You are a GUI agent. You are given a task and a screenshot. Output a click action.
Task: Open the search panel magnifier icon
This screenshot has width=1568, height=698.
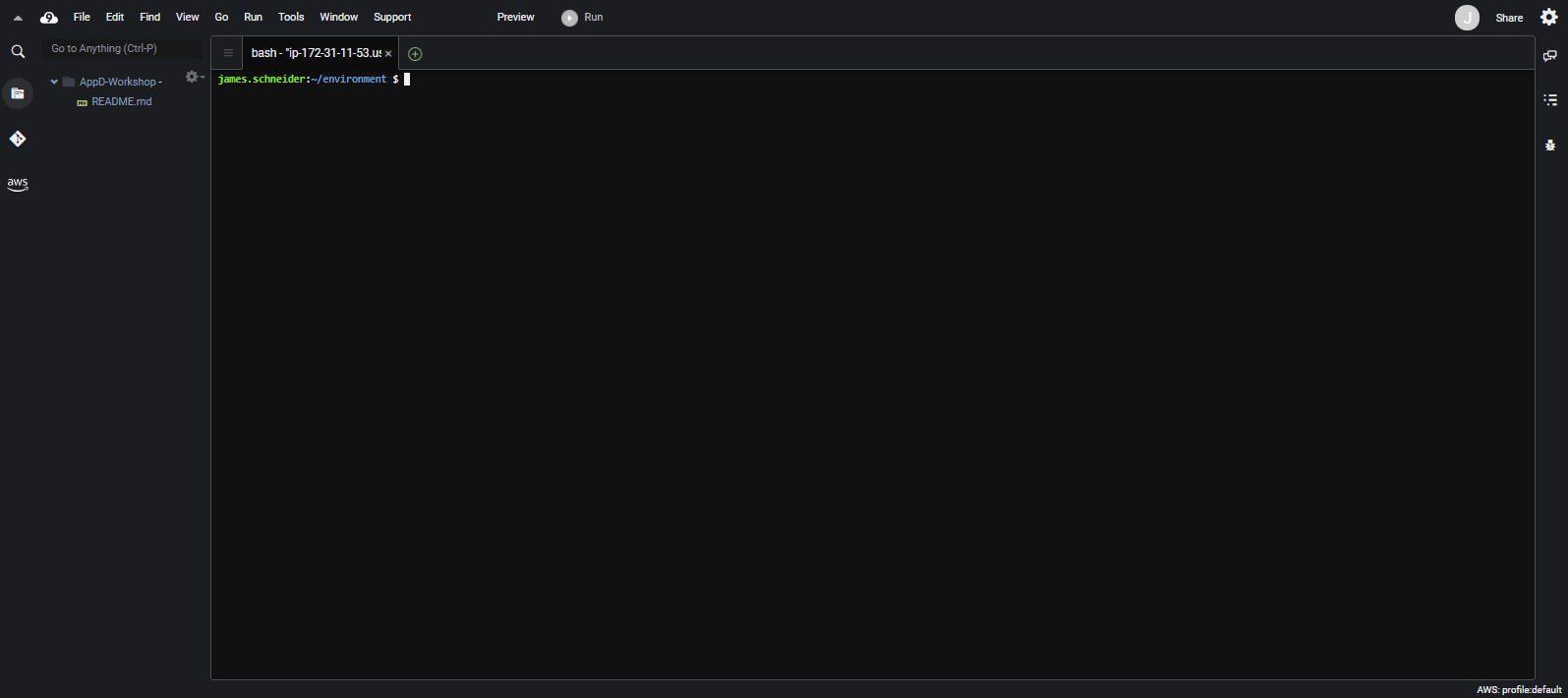(x=18, y=51)
